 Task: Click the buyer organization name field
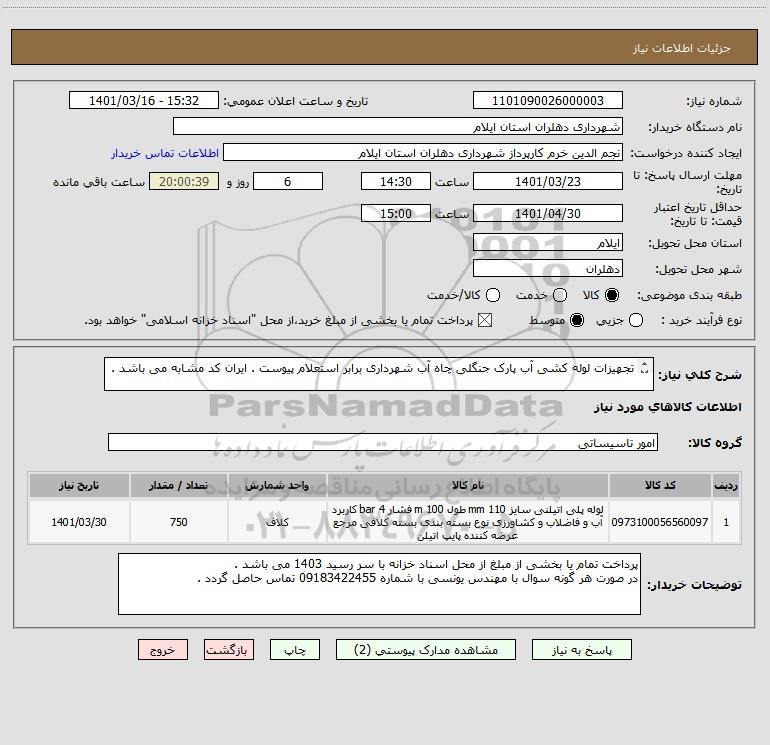click(x=398, y=127)
